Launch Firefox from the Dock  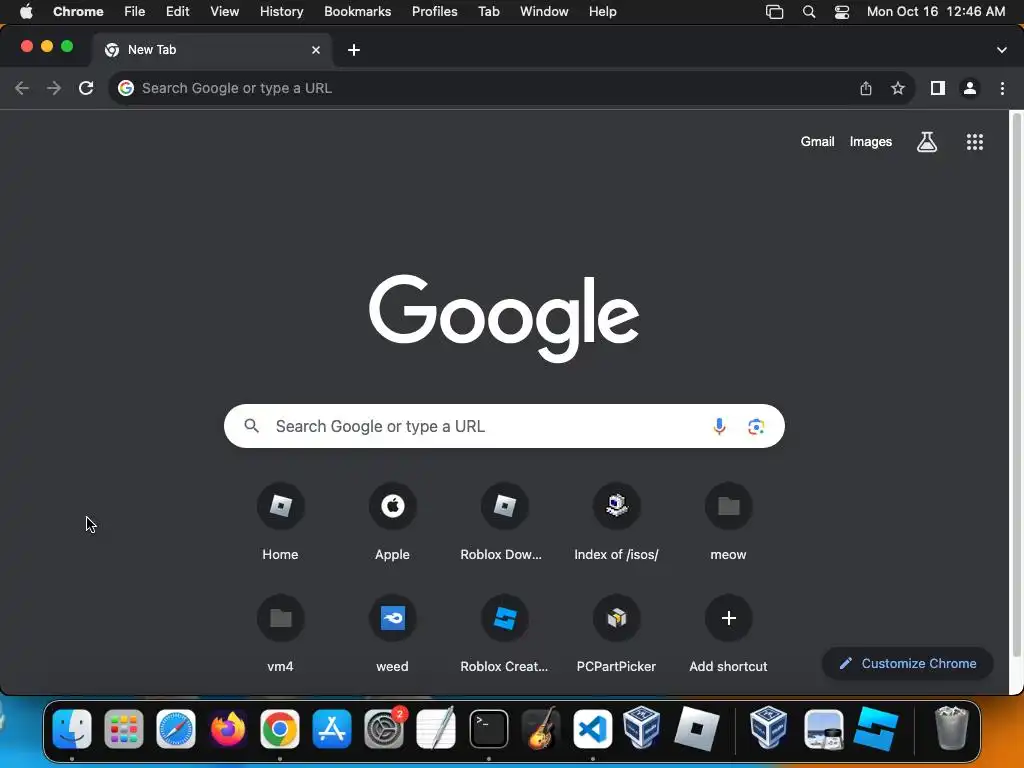(x=228, y=728)
